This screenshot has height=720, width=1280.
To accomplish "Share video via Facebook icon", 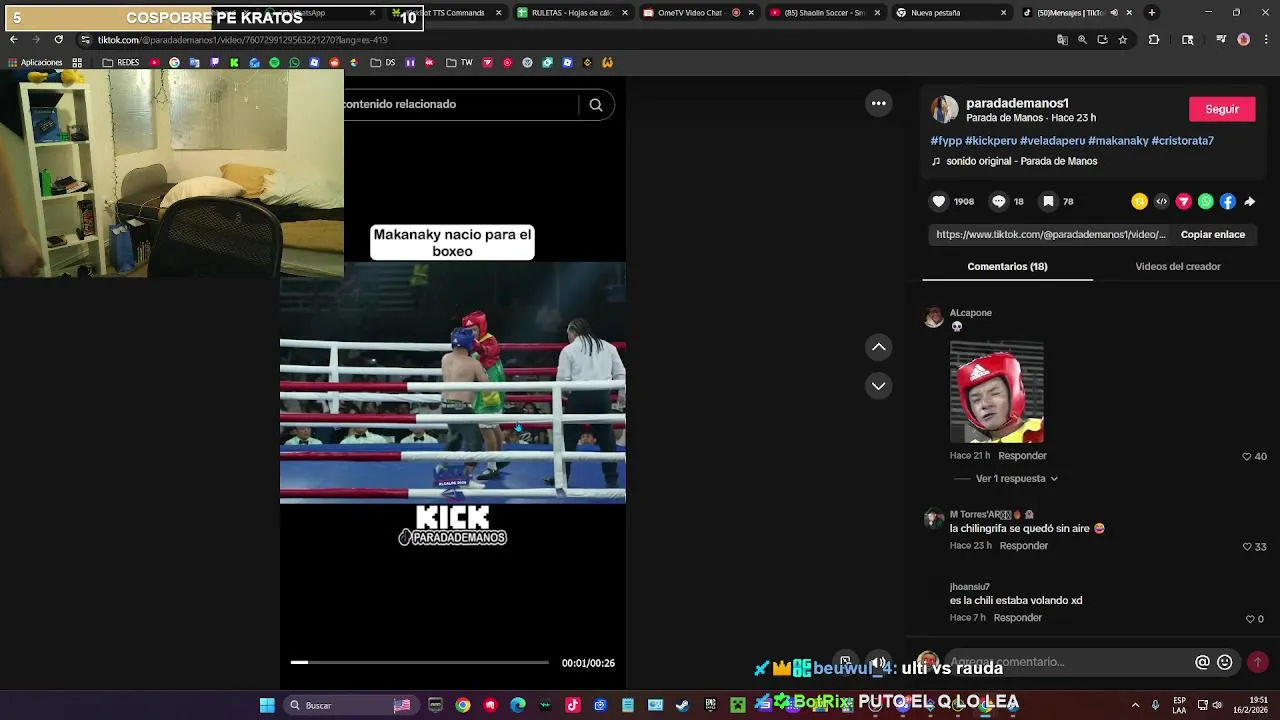I will [1227, 201].
